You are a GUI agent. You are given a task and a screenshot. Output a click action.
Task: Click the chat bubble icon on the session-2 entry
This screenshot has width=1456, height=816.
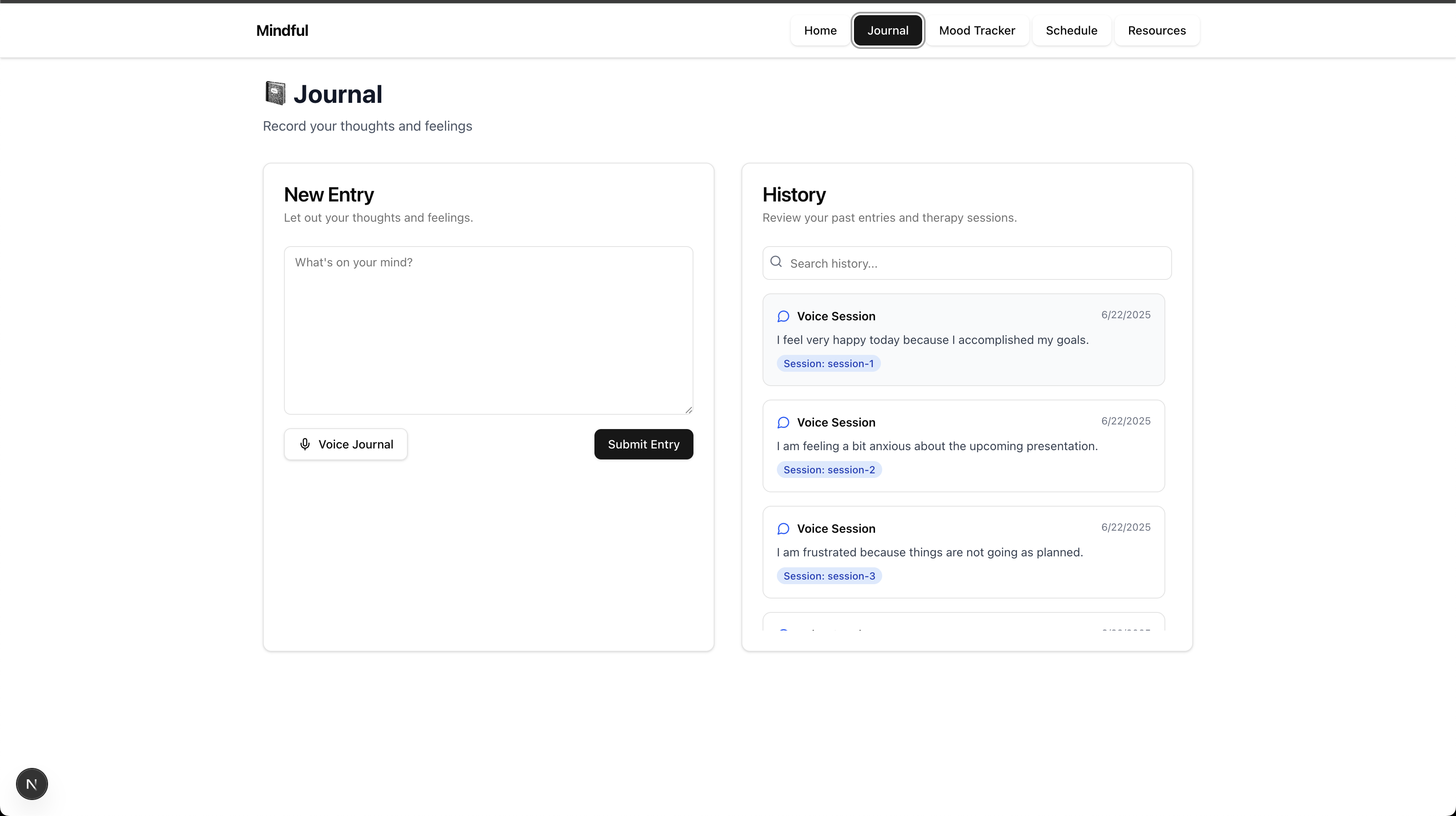click(x=783, y=422)
